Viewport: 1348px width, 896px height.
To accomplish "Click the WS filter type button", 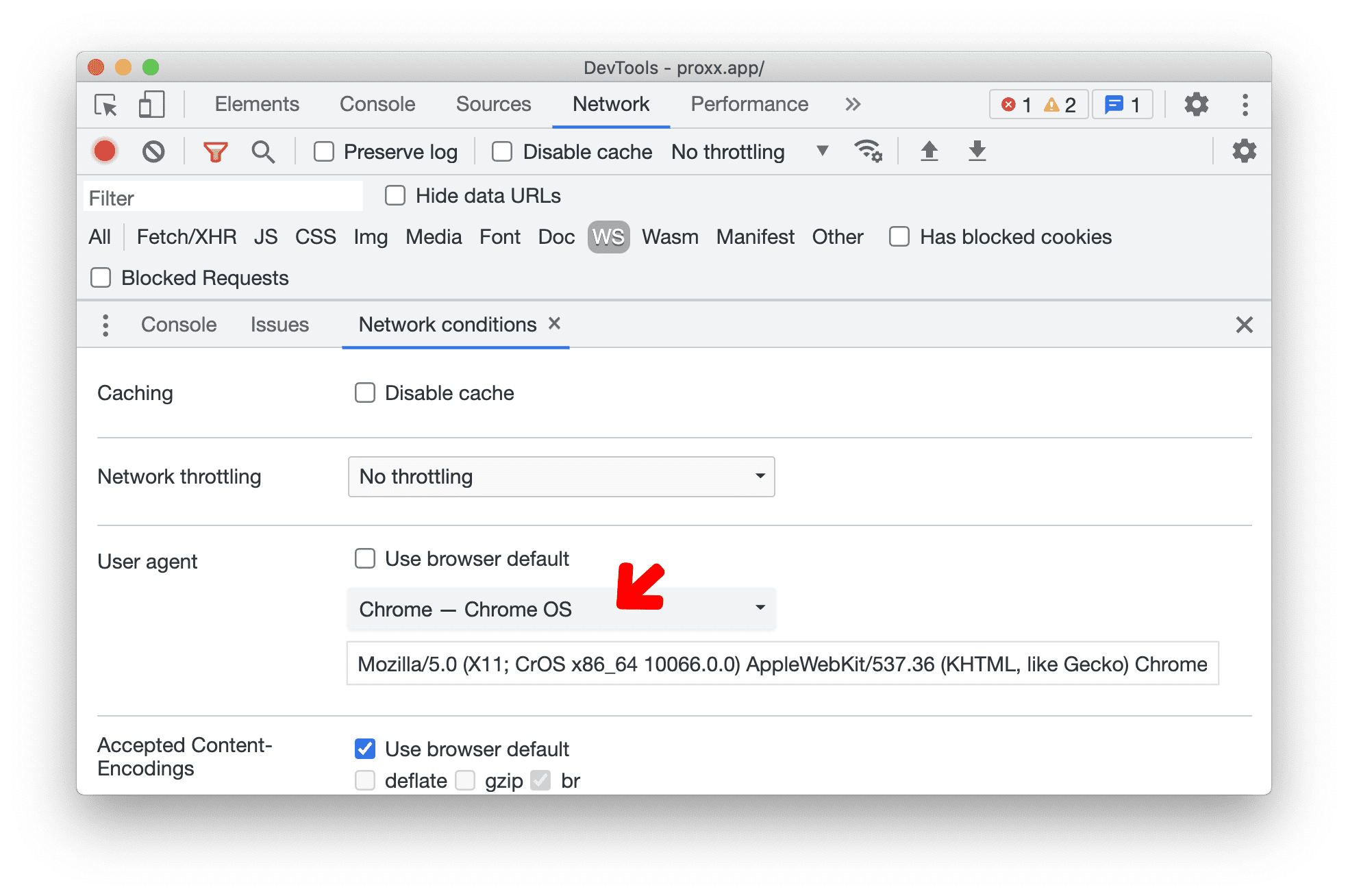I will (607, 237).
